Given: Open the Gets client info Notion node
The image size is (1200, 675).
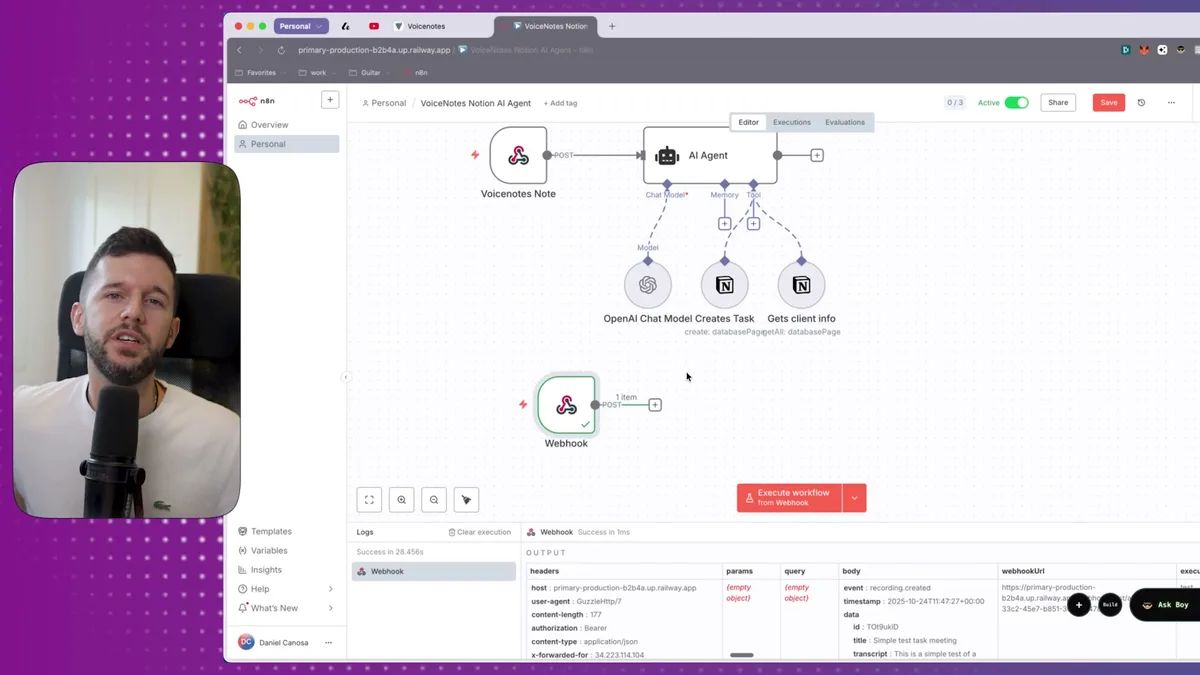Looking at the screenshot, I should click(800, 284).
